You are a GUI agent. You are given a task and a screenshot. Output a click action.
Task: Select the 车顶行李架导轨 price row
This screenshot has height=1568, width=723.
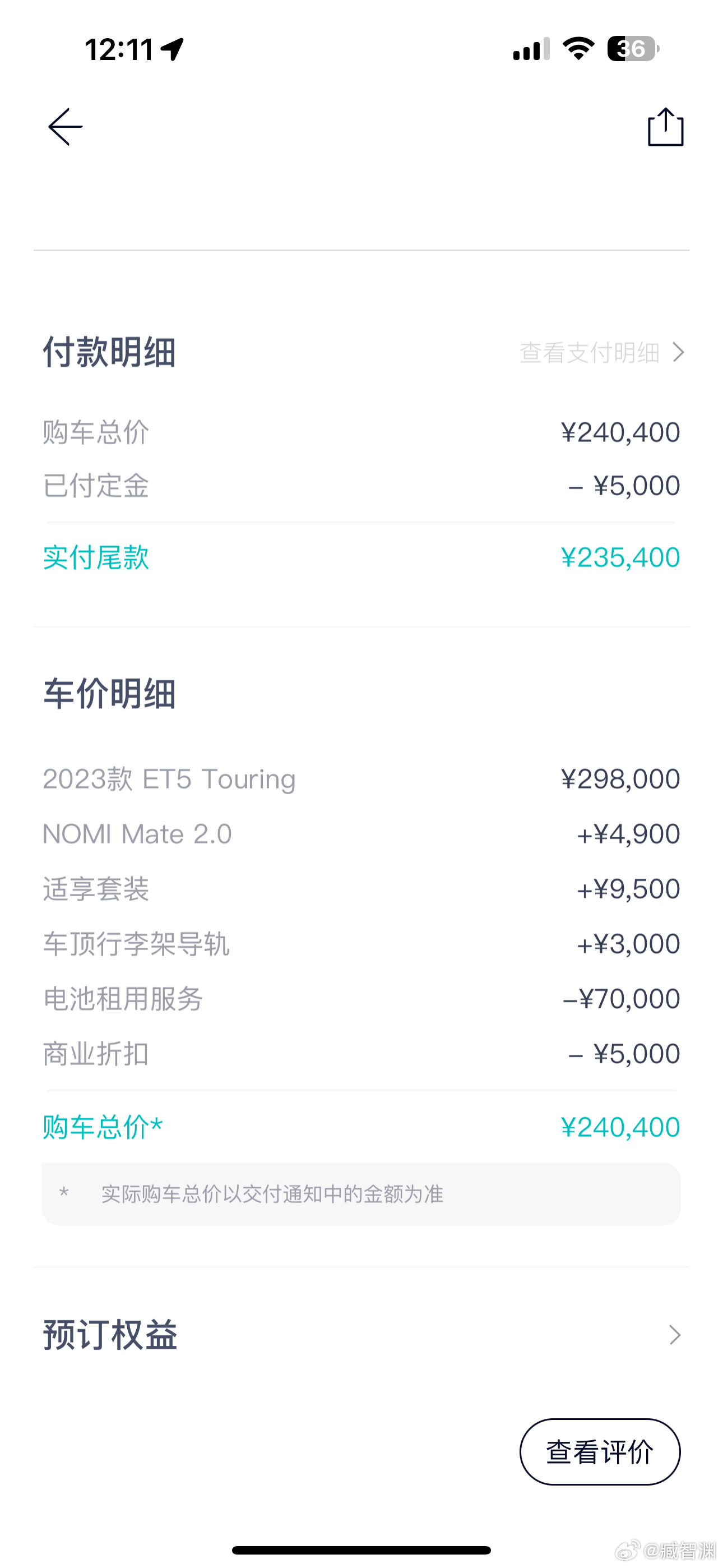tap(361, 944)
